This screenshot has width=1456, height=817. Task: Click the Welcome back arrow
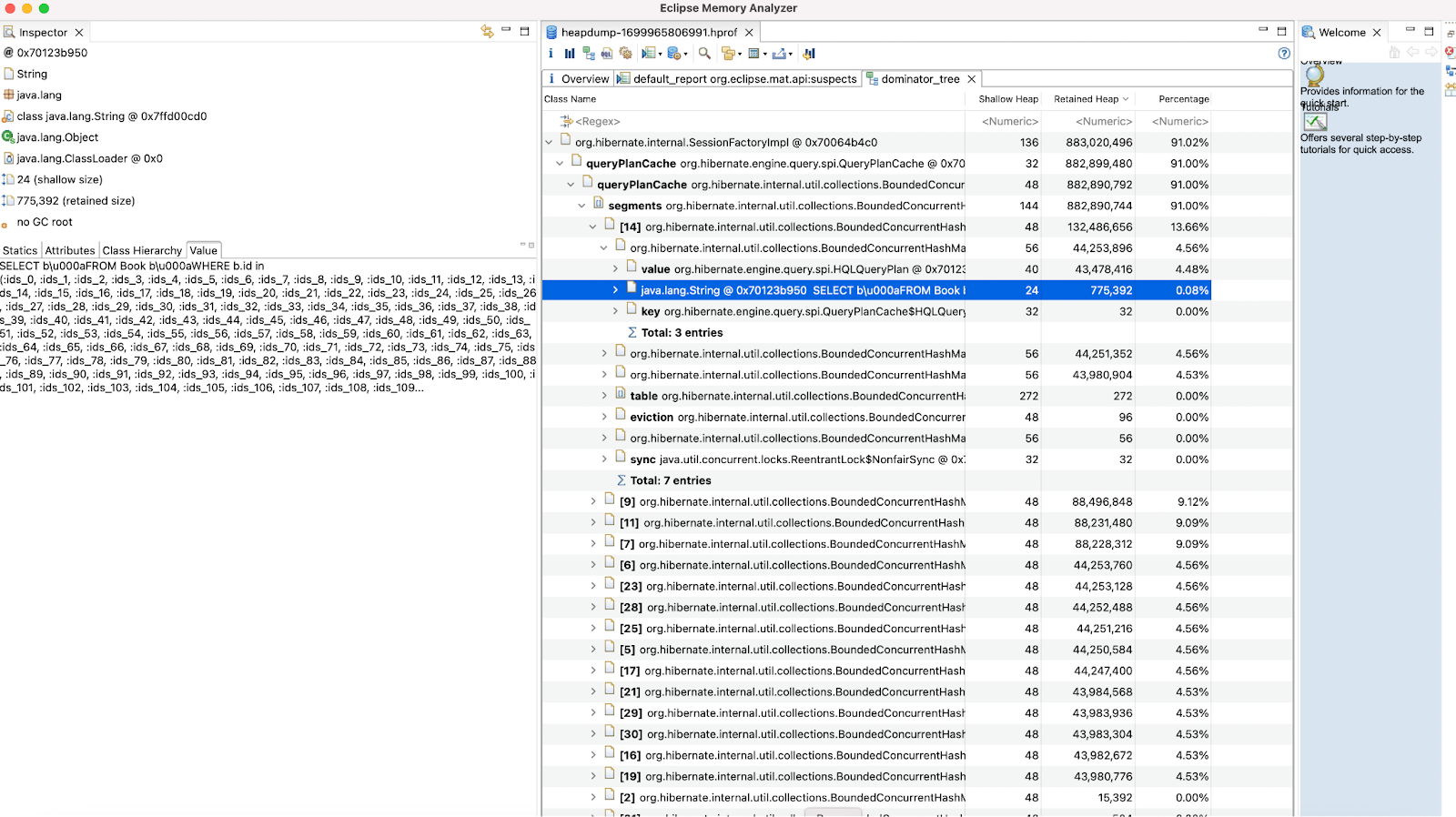point(1413,53)
